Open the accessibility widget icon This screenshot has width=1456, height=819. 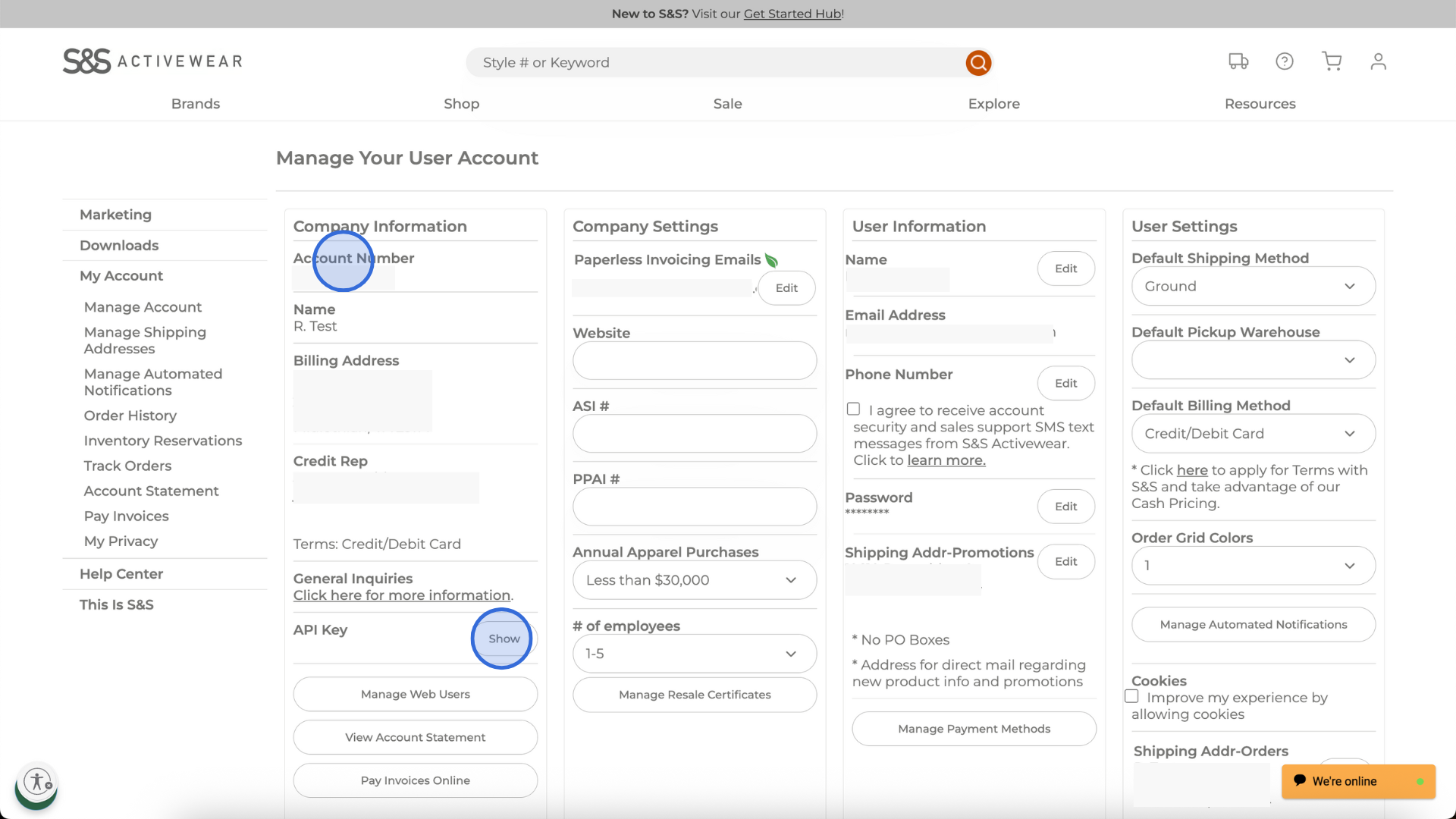tap(37, 781)
